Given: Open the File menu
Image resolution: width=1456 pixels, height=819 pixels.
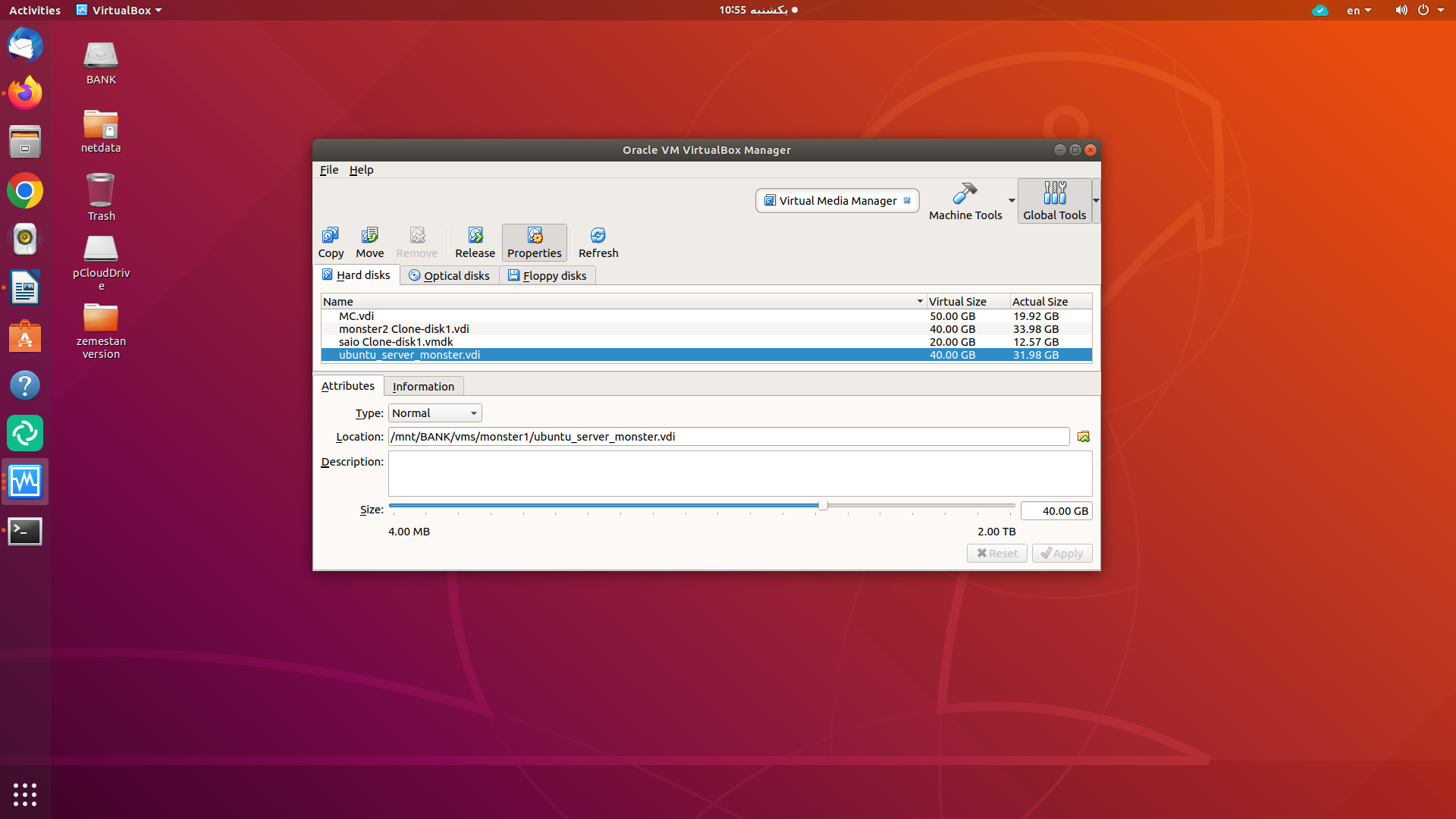Looking at the screenshot, I should pos(328,170).
